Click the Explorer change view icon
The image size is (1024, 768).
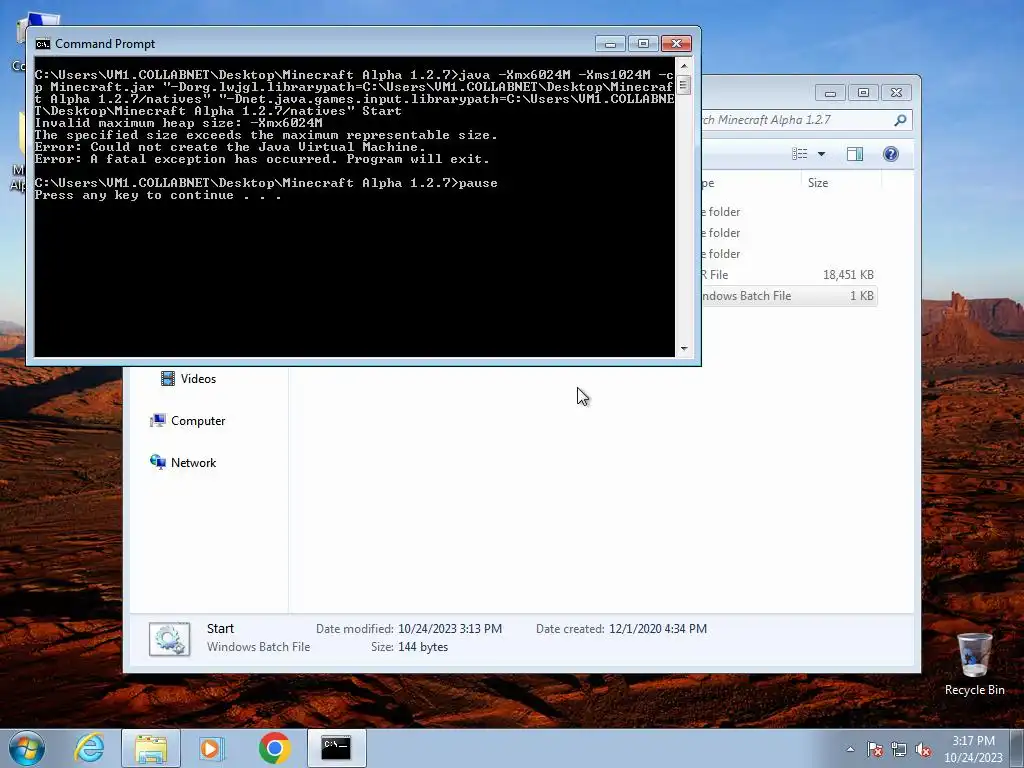[x=799, y=154]
